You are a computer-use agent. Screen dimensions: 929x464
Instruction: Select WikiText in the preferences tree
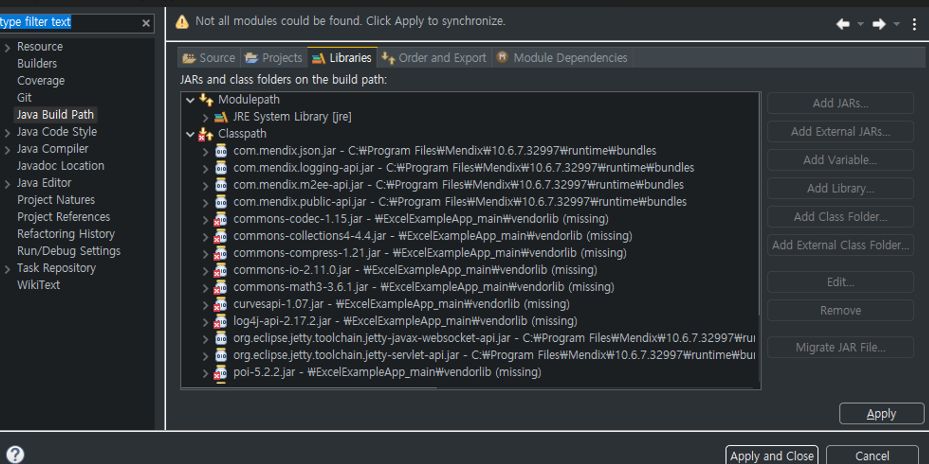[x=38, y=285]
